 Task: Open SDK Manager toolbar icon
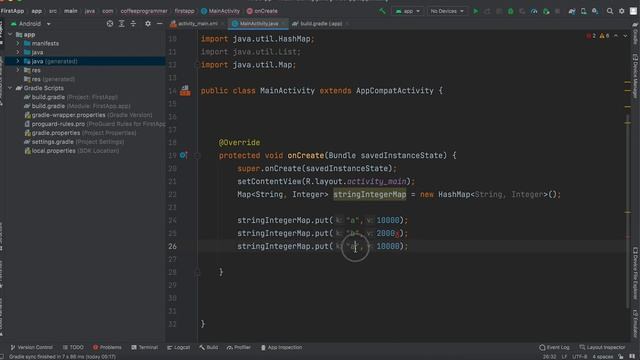point(595,11)
